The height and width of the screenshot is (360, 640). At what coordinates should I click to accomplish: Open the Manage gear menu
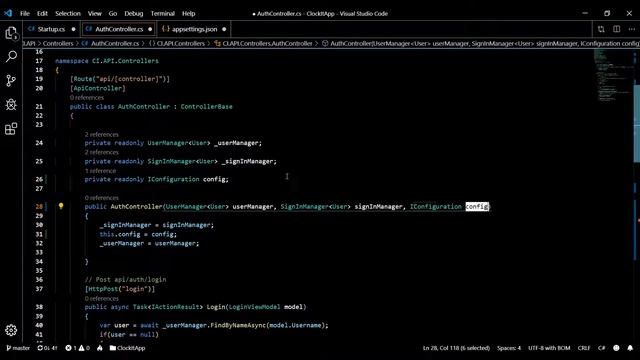tap(11, 330)
